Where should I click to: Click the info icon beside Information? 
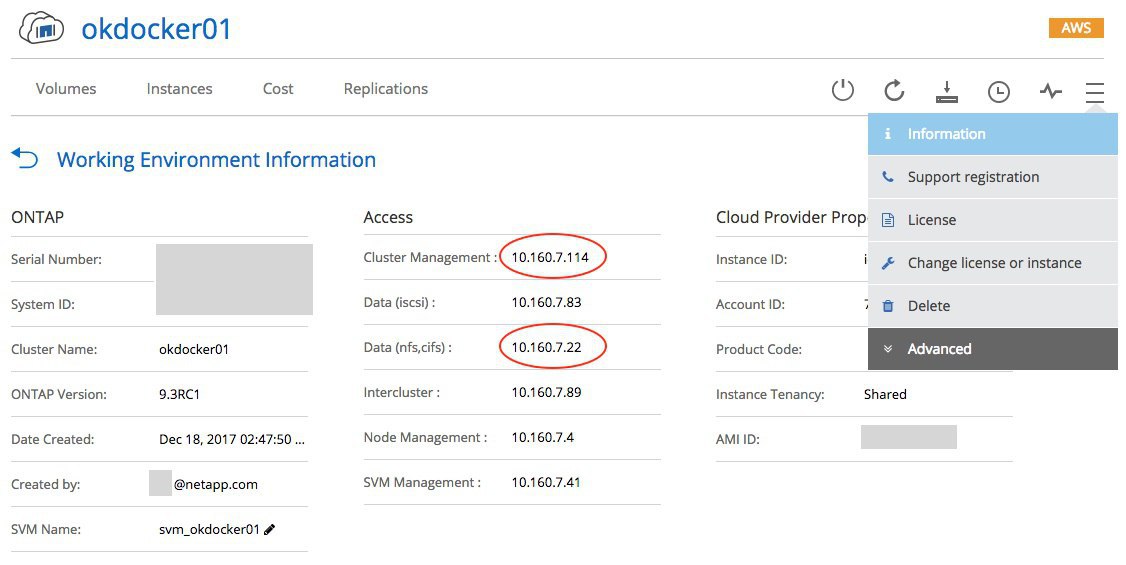(x=888, y=134)
